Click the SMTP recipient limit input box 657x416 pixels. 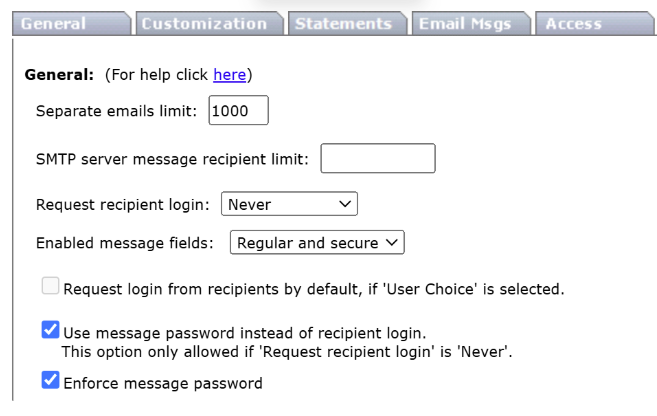(x=377, y=158)
